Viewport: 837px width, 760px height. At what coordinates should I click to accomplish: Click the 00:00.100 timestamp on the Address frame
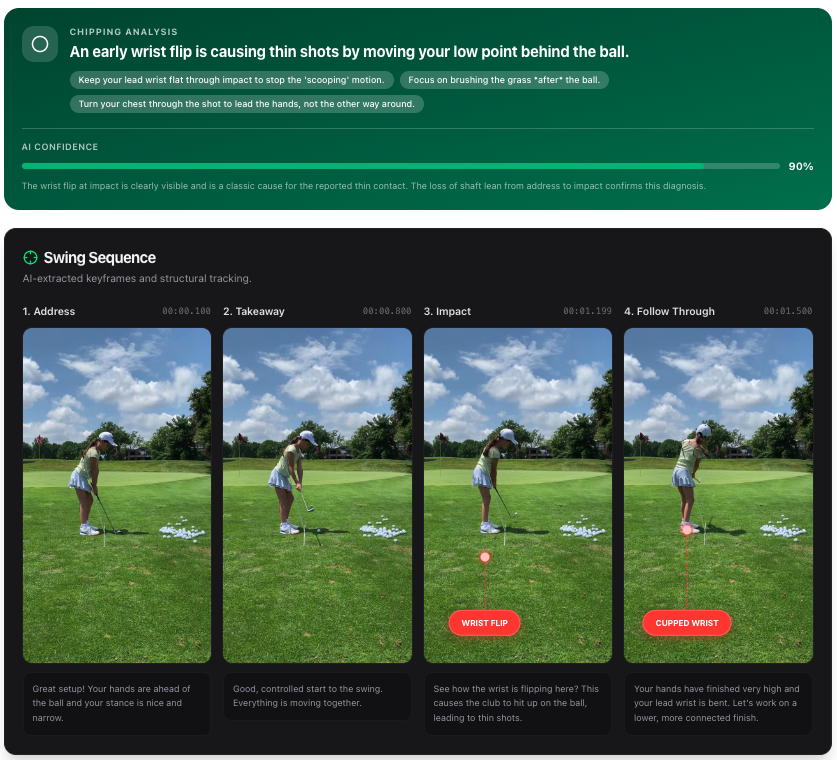click(x=186, y=311)
